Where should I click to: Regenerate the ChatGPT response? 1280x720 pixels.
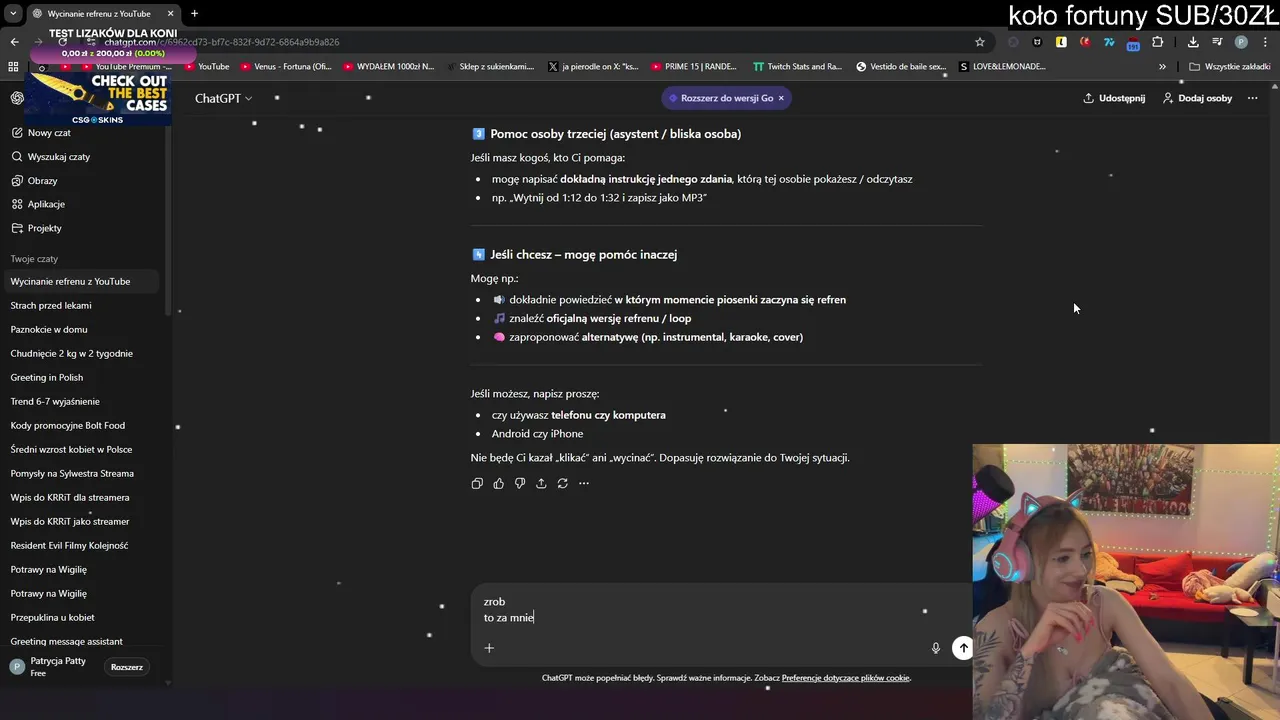[562, 483]
